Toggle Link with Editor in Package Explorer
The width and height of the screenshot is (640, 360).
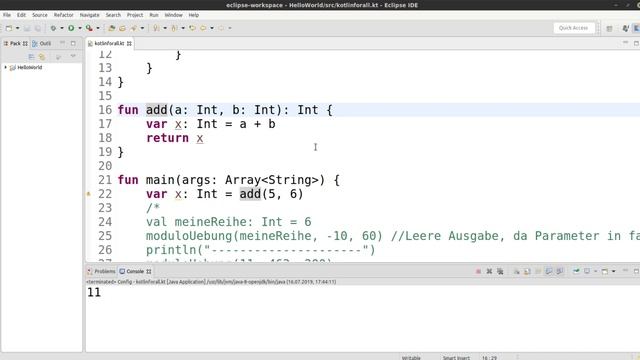coord(42,57)
